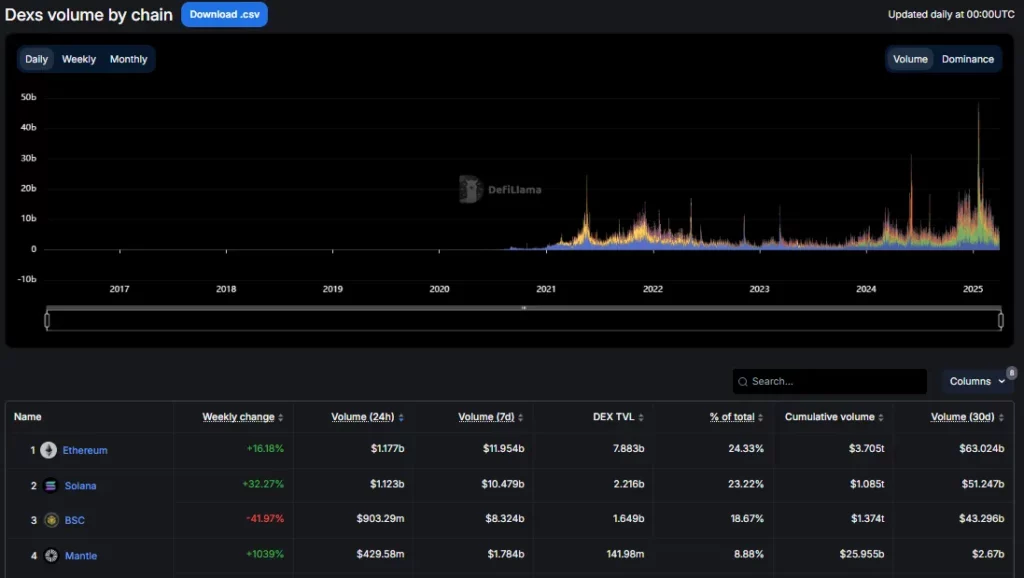Click the Download .csv button
The width and height of the screenshot is (1024, 578).
tap(224, 15)
